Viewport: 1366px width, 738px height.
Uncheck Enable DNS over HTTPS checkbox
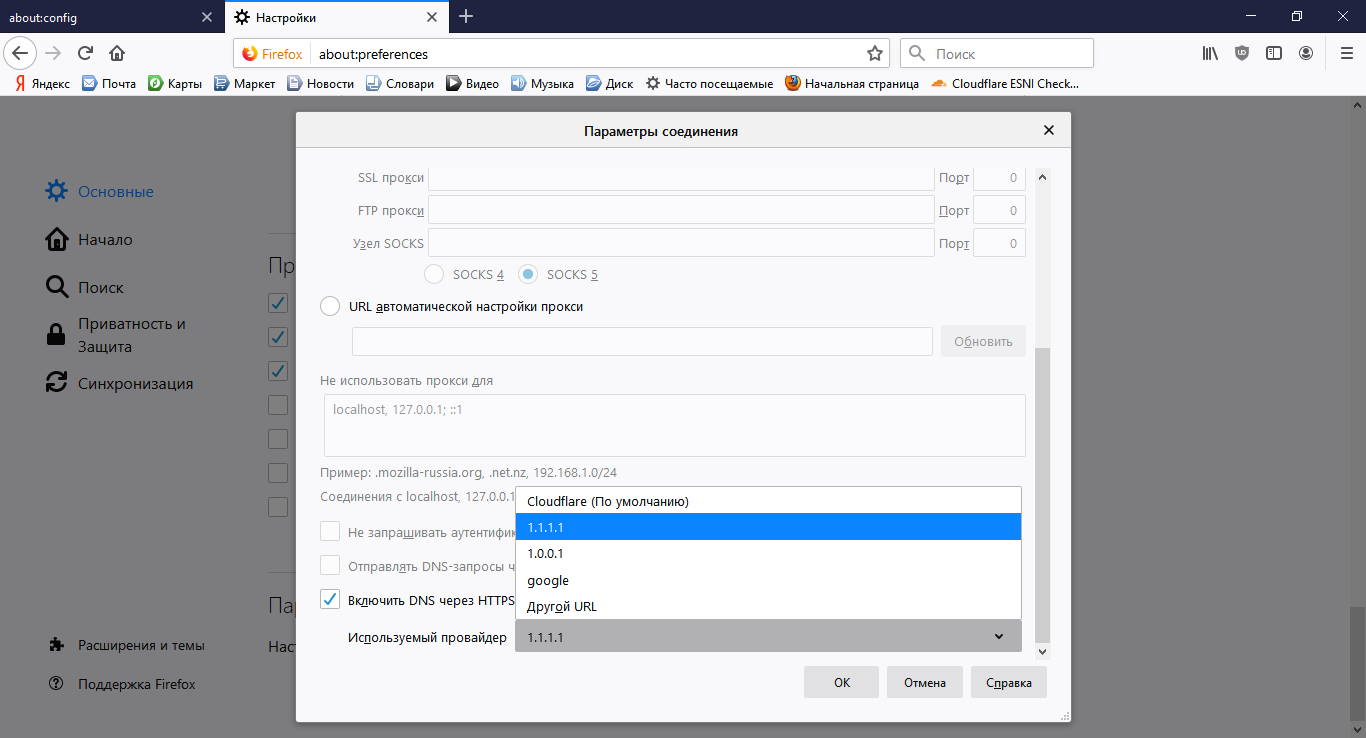tap(330, 600)
